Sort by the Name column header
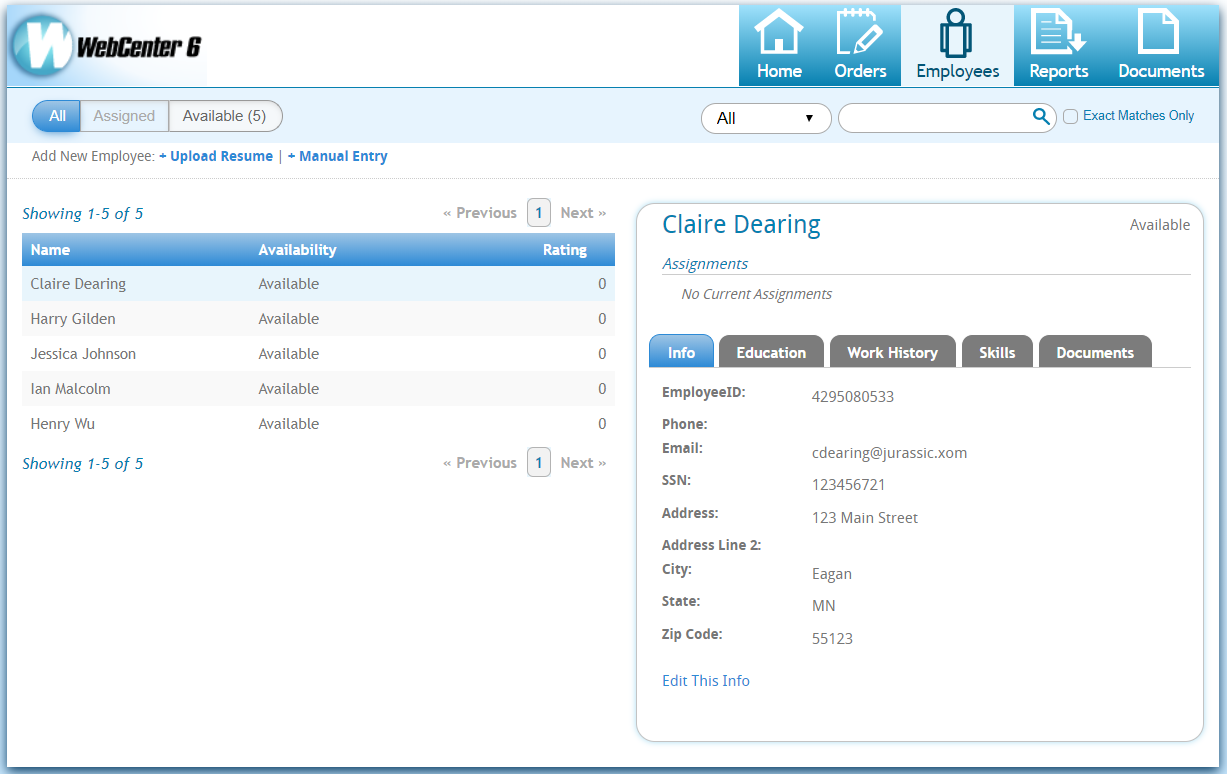1227x774 pixels. [50, 250]
